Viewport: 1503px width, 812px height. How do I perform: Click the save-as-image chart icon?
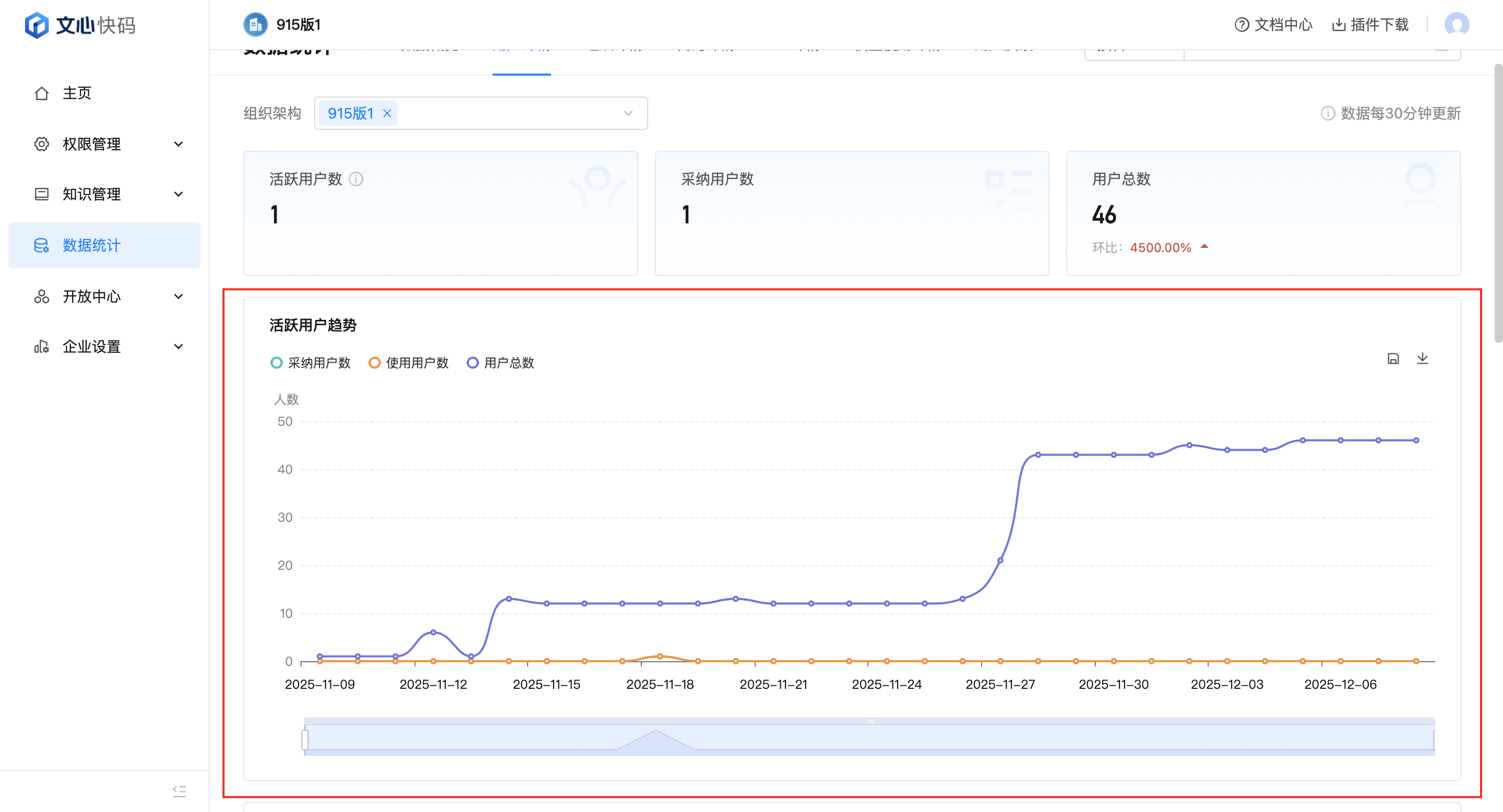pos(1393,358)
